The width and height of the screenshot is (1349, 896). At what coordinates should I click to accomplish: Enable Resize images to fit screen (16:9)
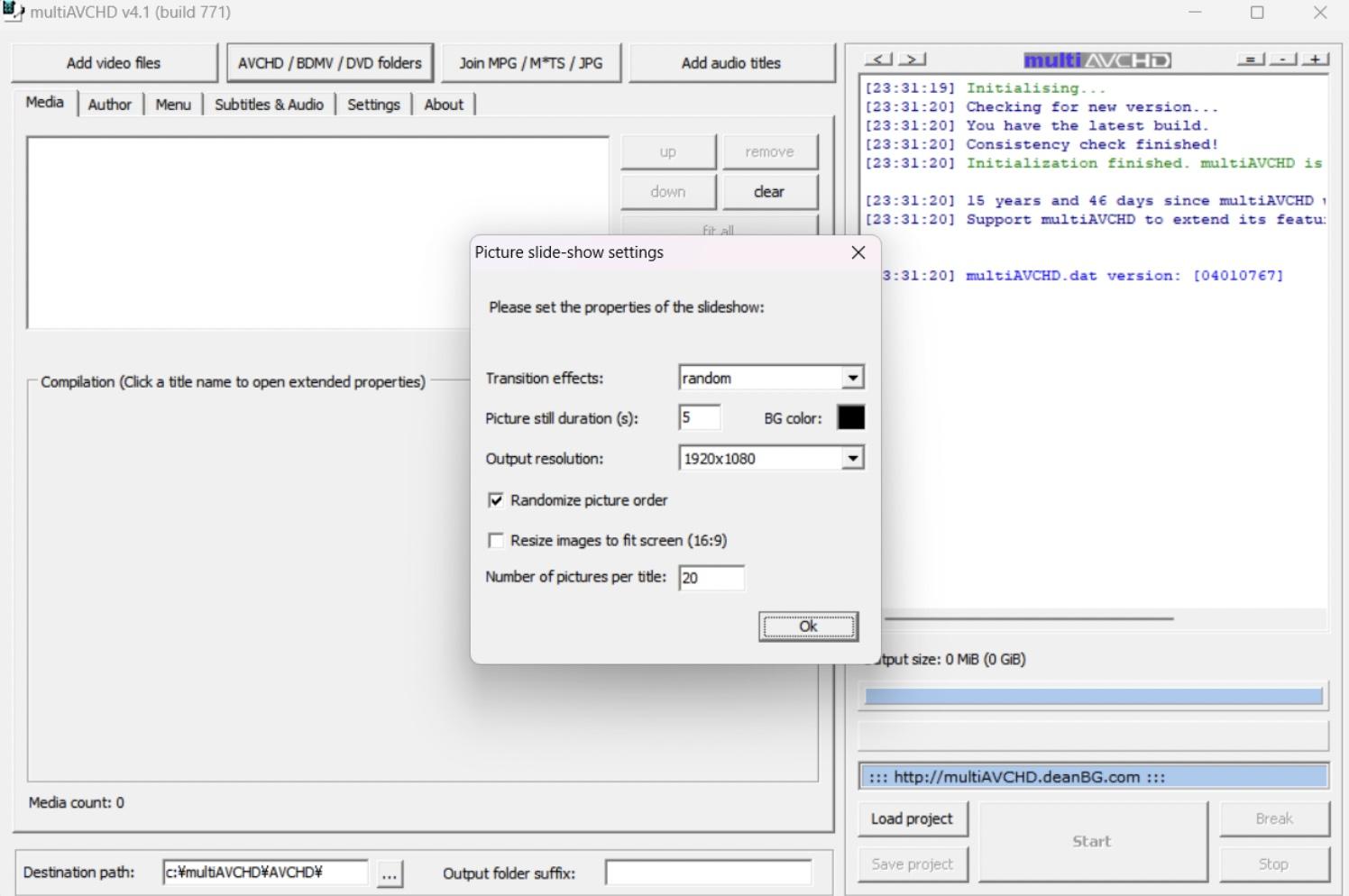pyautogui.click(x=495, y=540)
